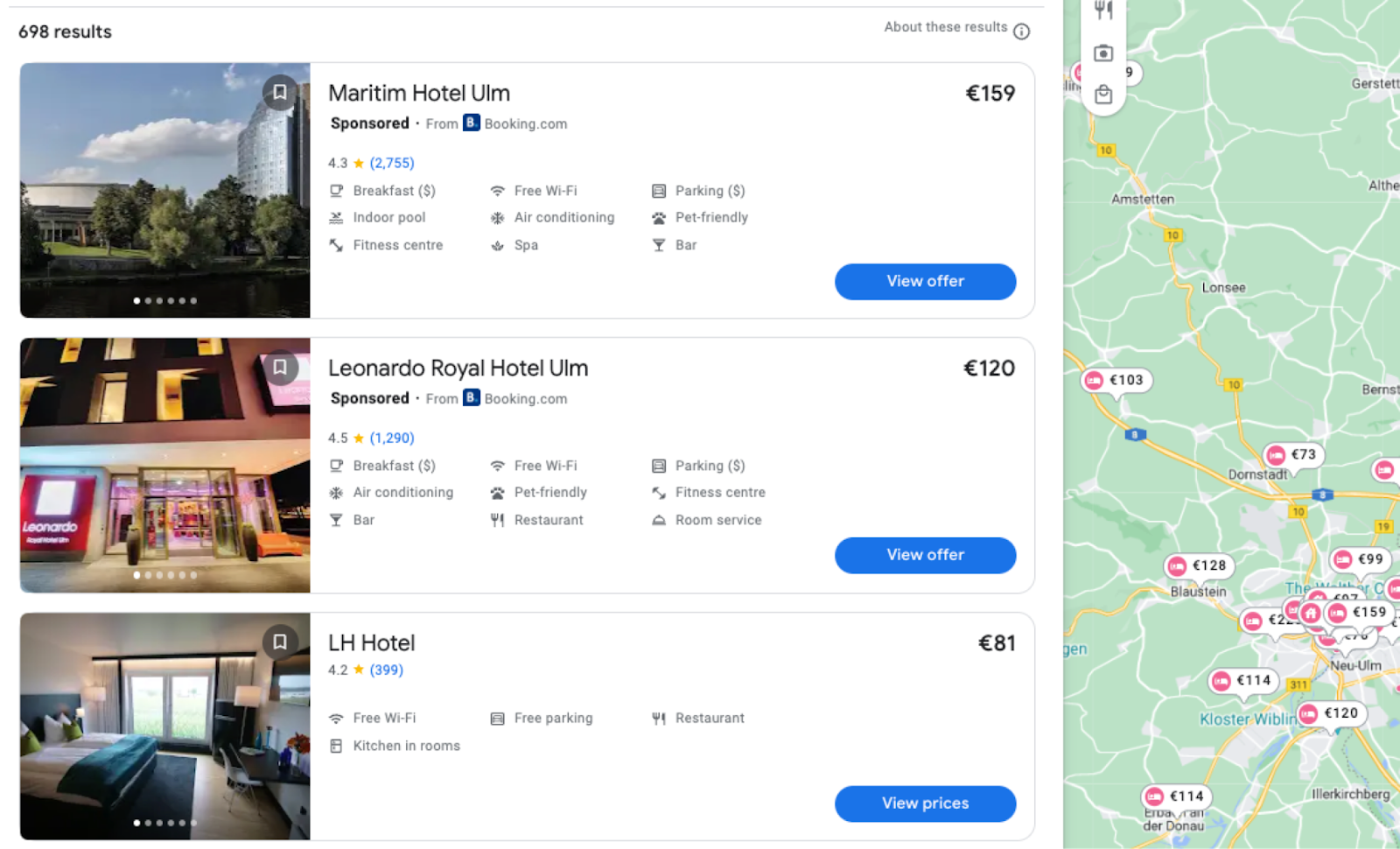This screenshot has width=1400, height=849.
Task: Open the About these results info icon
Action: pyautogui.click(x=1021, y=32)
